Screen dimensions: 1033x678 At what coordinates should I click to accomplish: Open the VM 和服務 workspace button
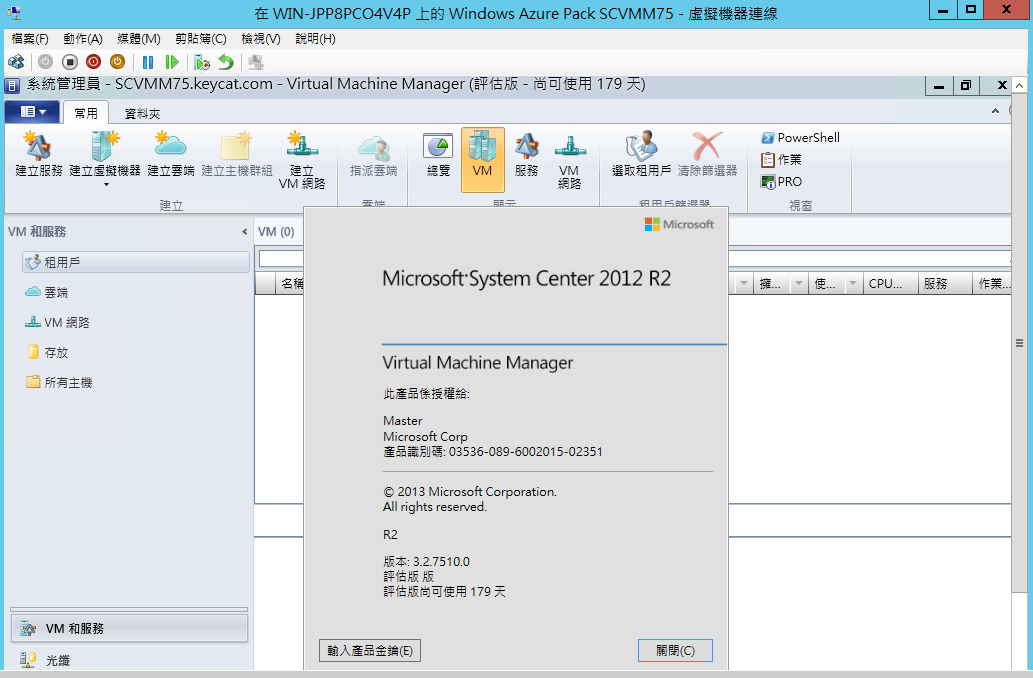129,629
